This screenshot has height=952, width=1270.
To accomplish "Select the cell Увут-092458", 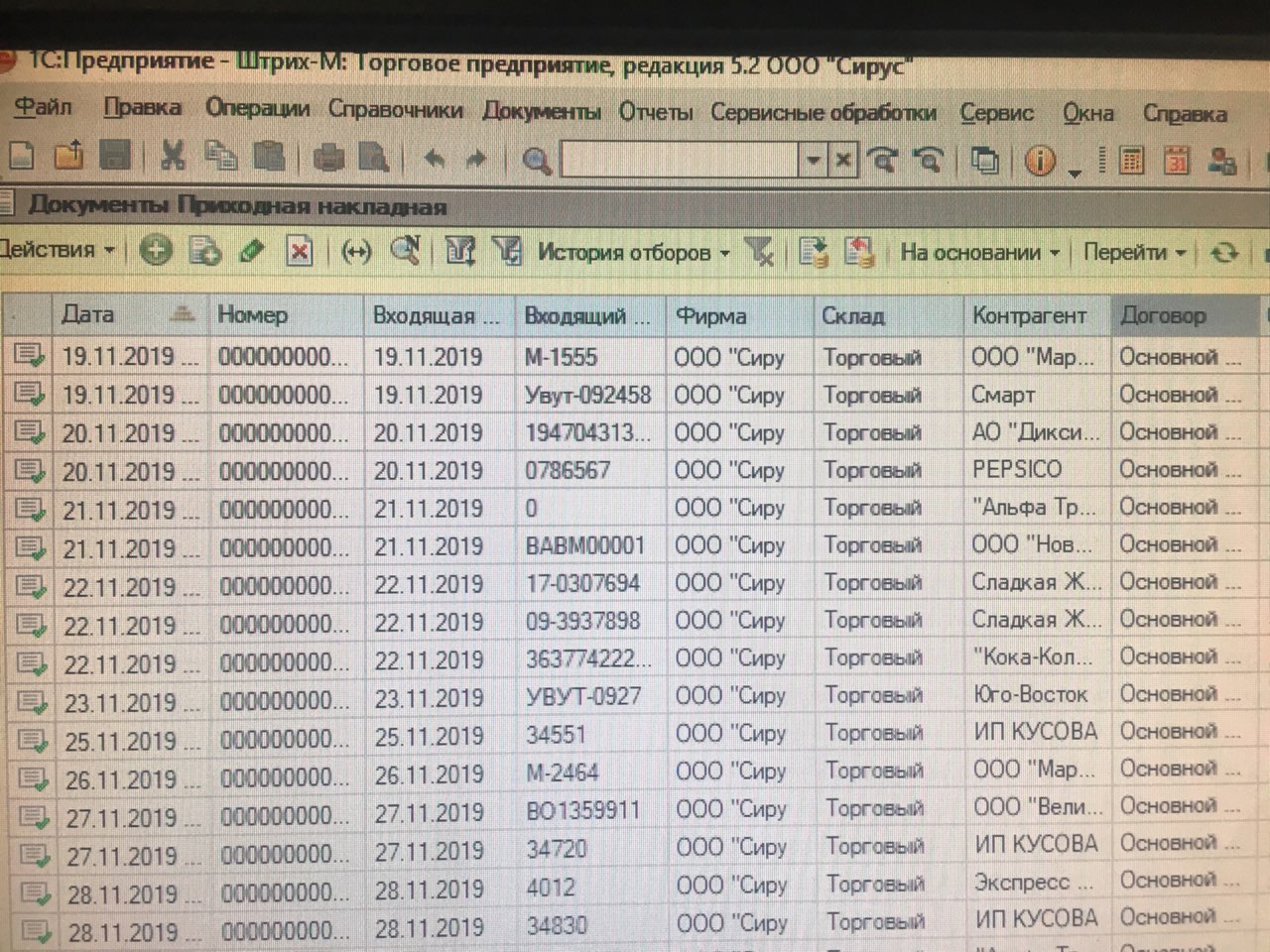I will [589, 395].
